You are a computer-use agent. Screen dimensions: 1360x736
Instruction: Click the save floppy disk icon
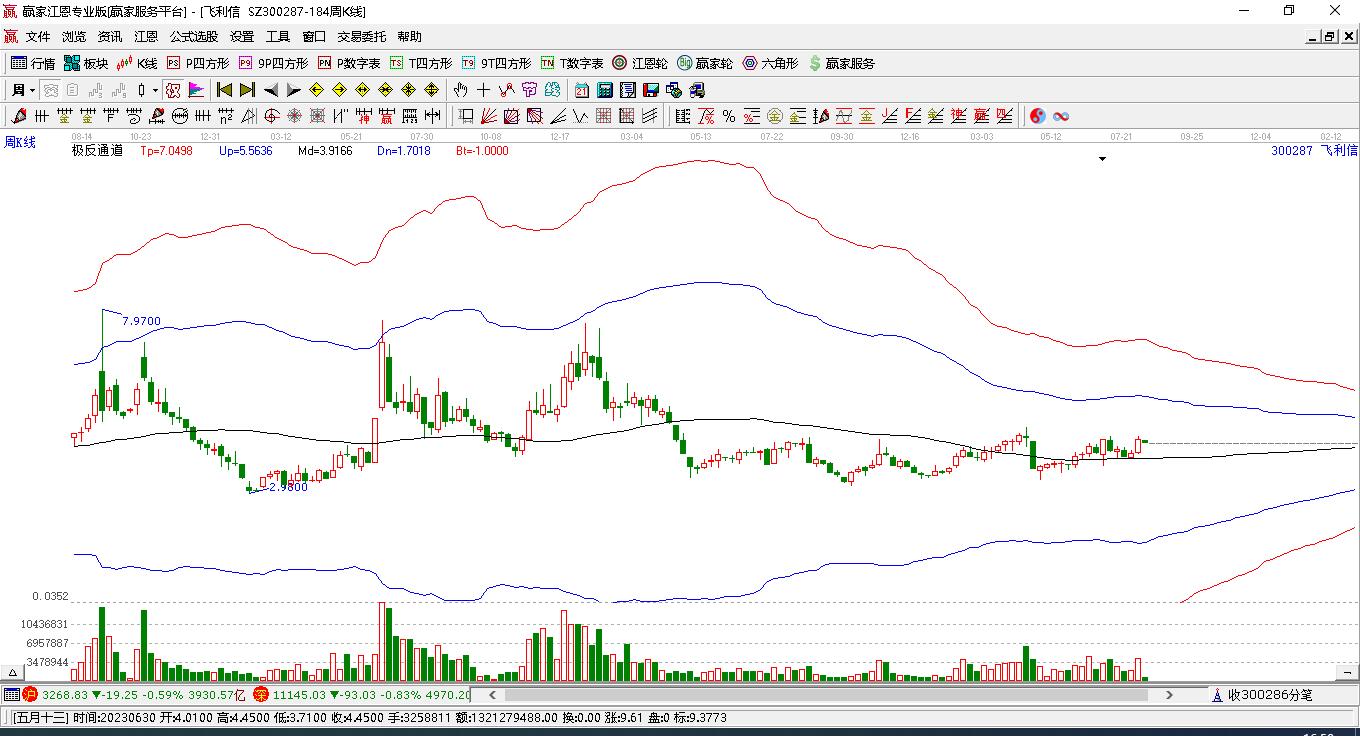[x=651, y=90]
